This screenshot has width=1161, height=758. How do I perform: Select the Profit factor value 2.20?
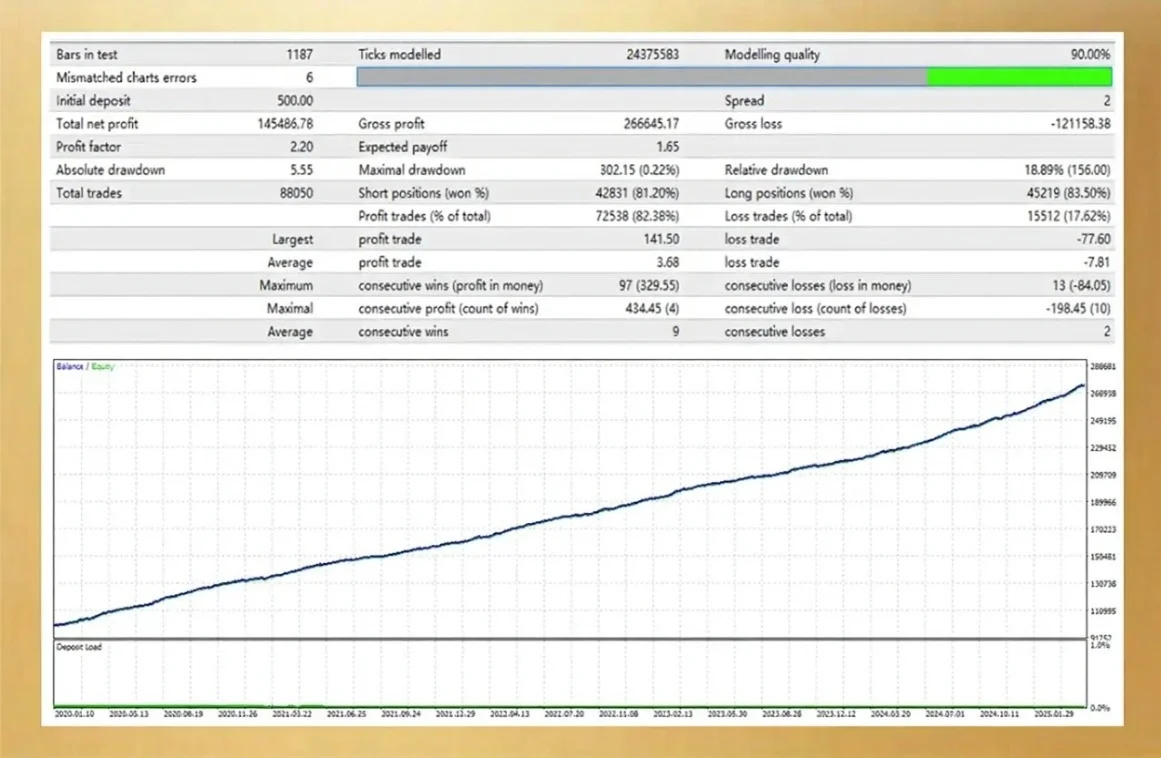(x=299, y=147)
